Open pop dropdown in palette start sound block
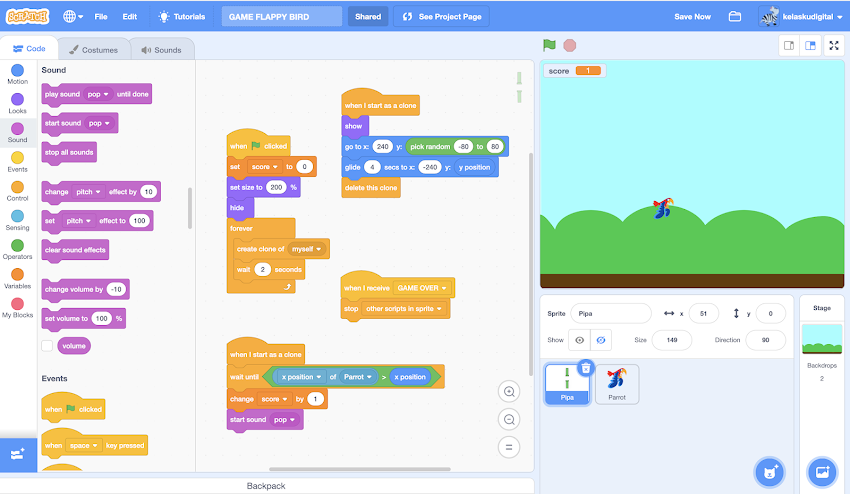Image resolution: width=850 pixels, height=494 pixels. coord(99,124)
